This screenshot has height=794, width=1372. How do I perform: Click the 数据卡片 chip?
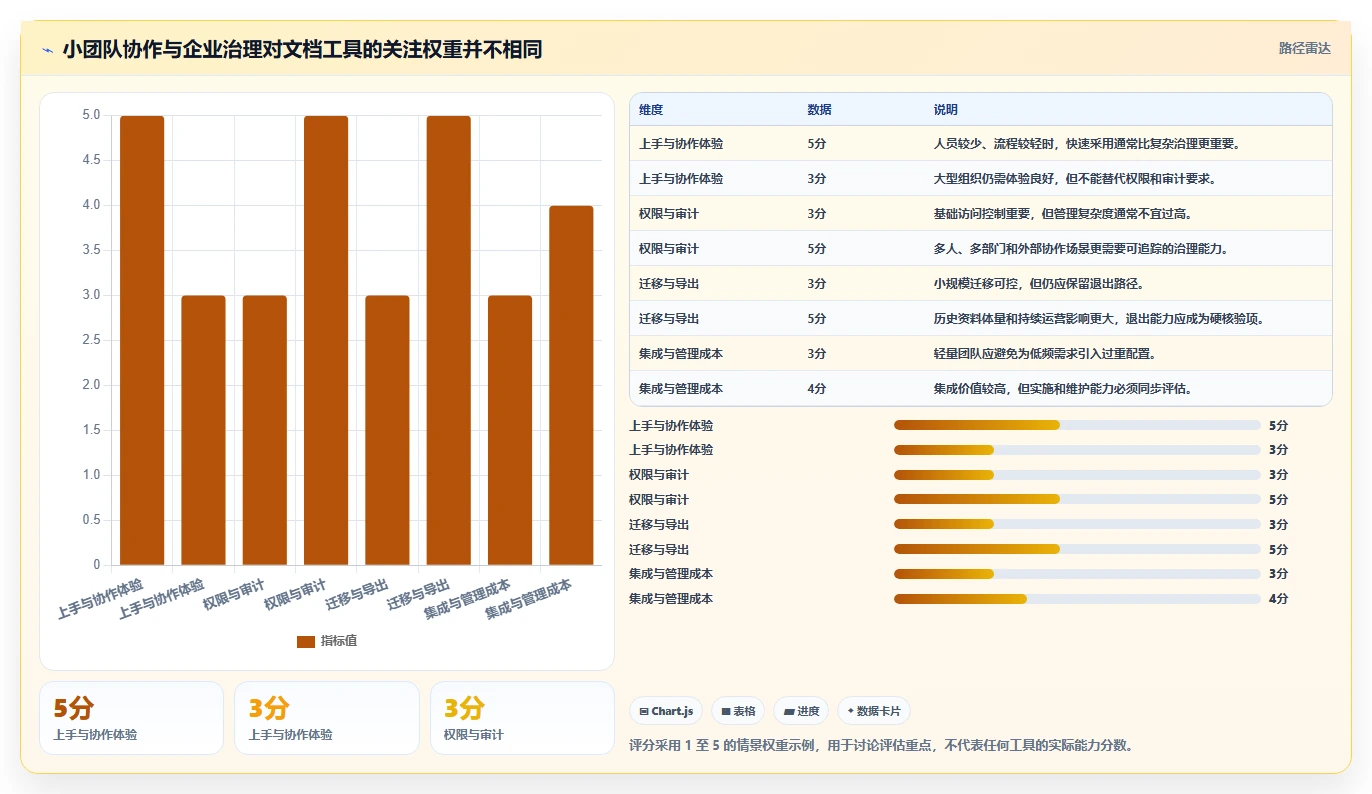pos(874,711)
